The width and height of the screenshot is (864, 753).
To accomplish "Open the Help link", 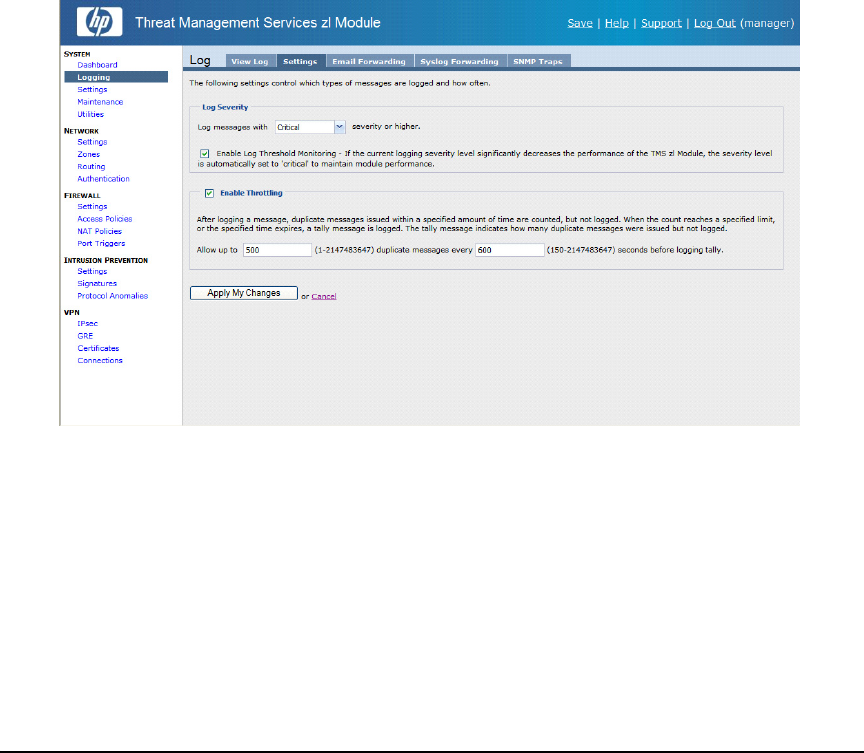I will click(617, 23).
